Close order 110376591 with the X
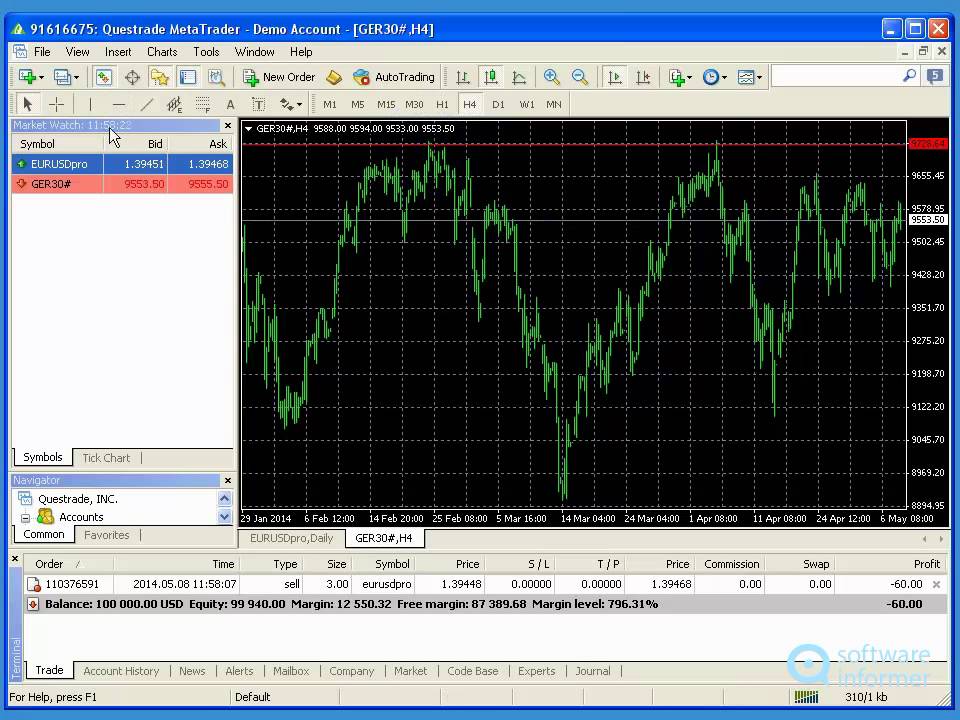The image size is (960, 720). coord(936,585)
